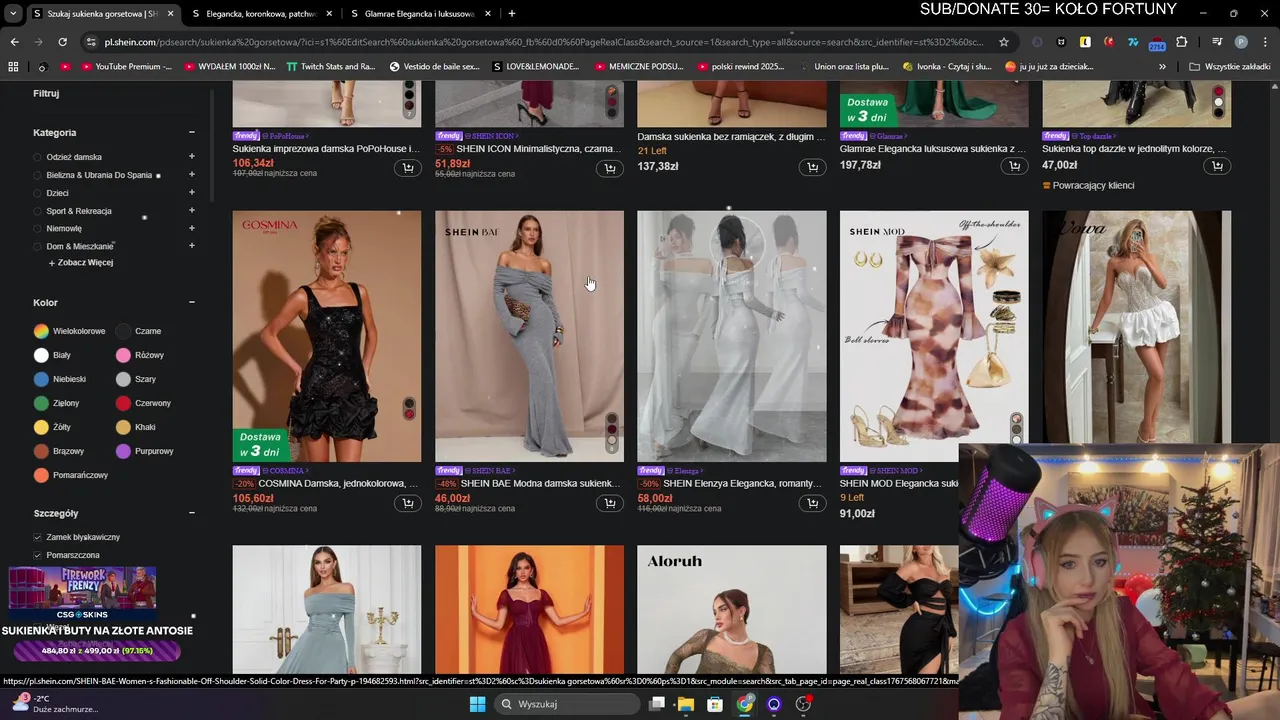Open the COSMINA Damska, jednokolorowa product title
The width and height of the screenshot is (1280, 720).
click(338, 483)
